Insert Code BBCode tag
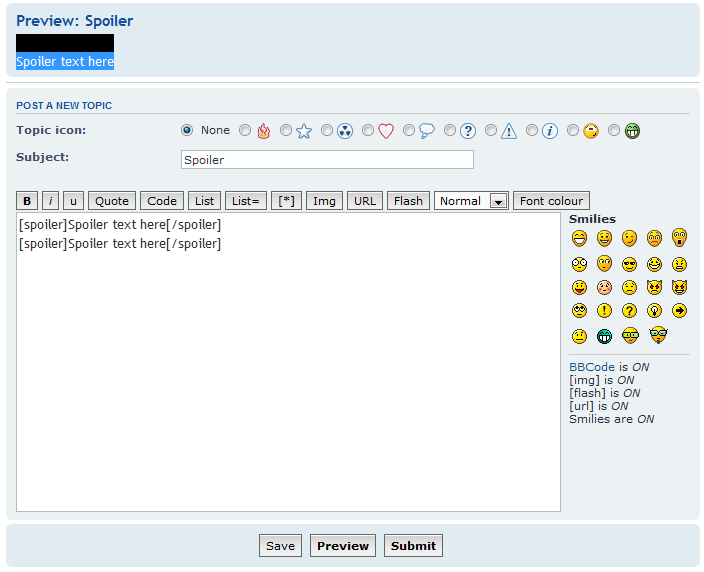This screenshot has width=704, height=572. [x=162, y=201]
